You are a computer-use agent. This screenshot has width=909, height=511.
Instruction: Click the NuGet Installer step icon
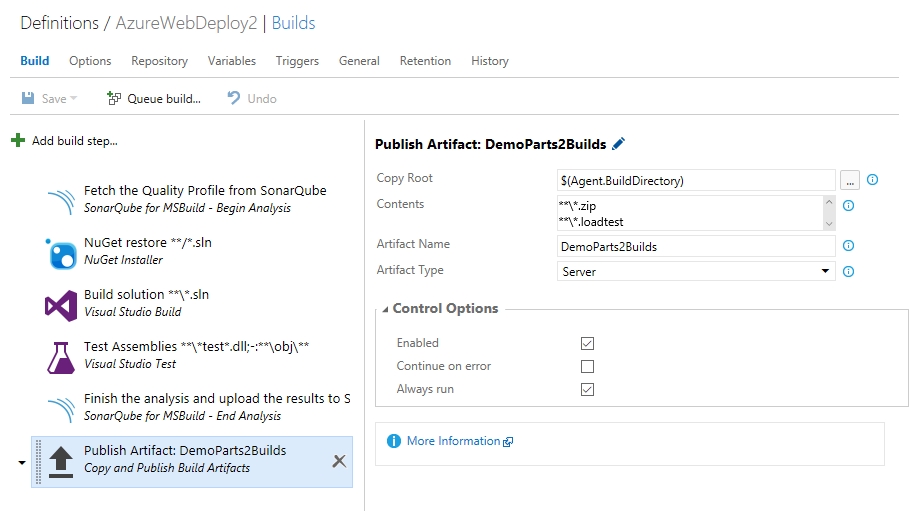click(x=61, y=253)
